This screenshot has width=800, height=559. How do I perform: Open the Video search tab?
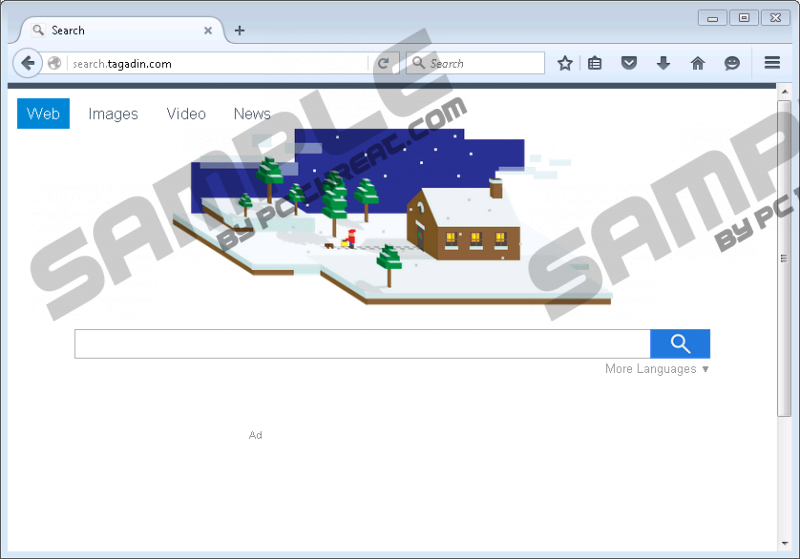click(186, 114)
